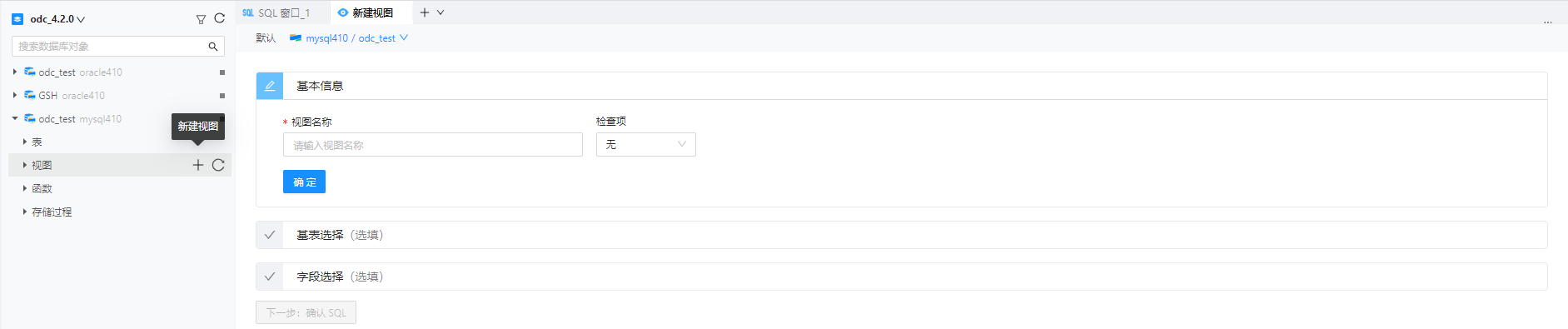
Task: Refresh the database object list
Action: tap(220, 18)
